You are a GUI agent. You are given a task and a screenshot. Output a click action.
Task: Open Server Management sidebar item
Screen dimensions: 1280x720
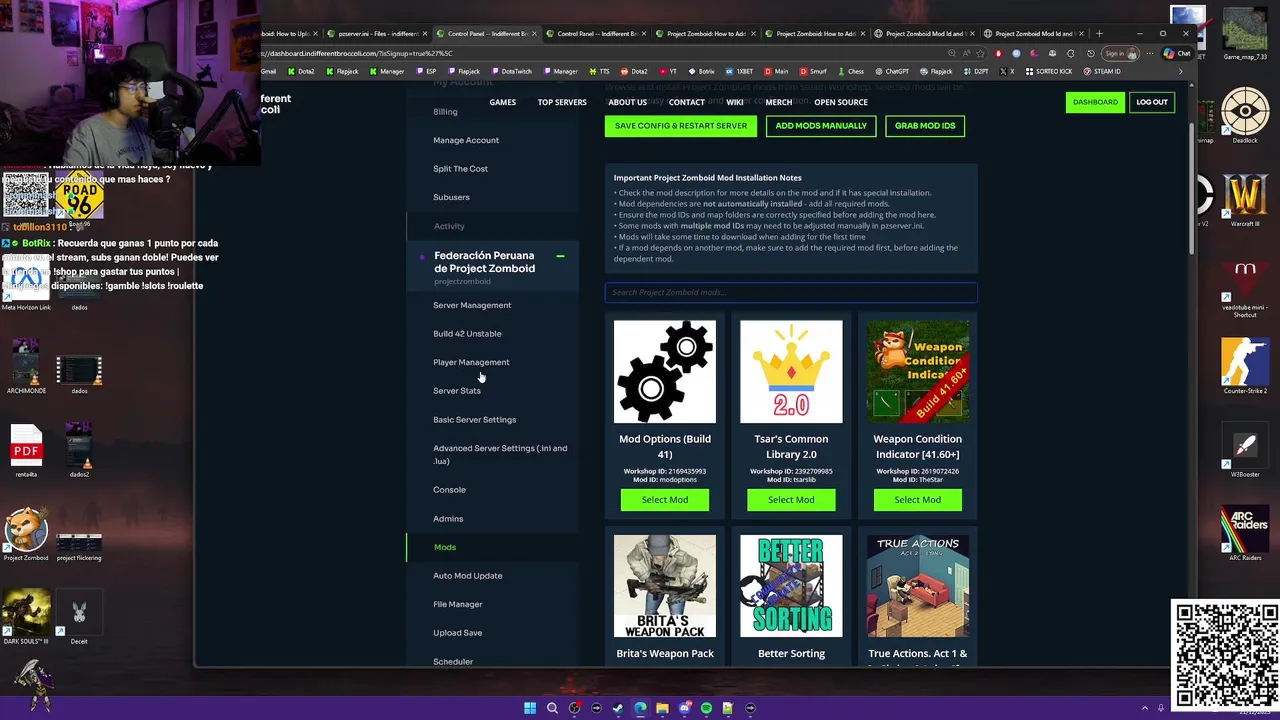click(x=472, y=305)
